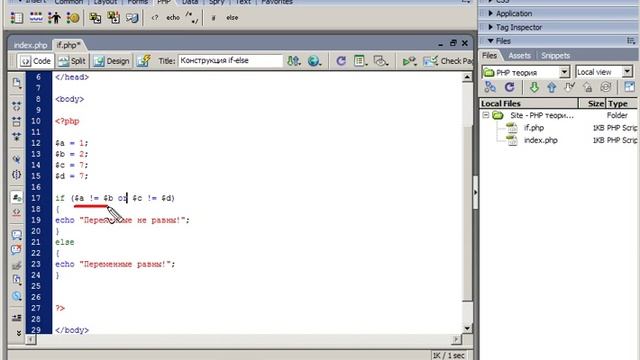Click the Require icon in PHP toolbar

click(x=113, y=18)
